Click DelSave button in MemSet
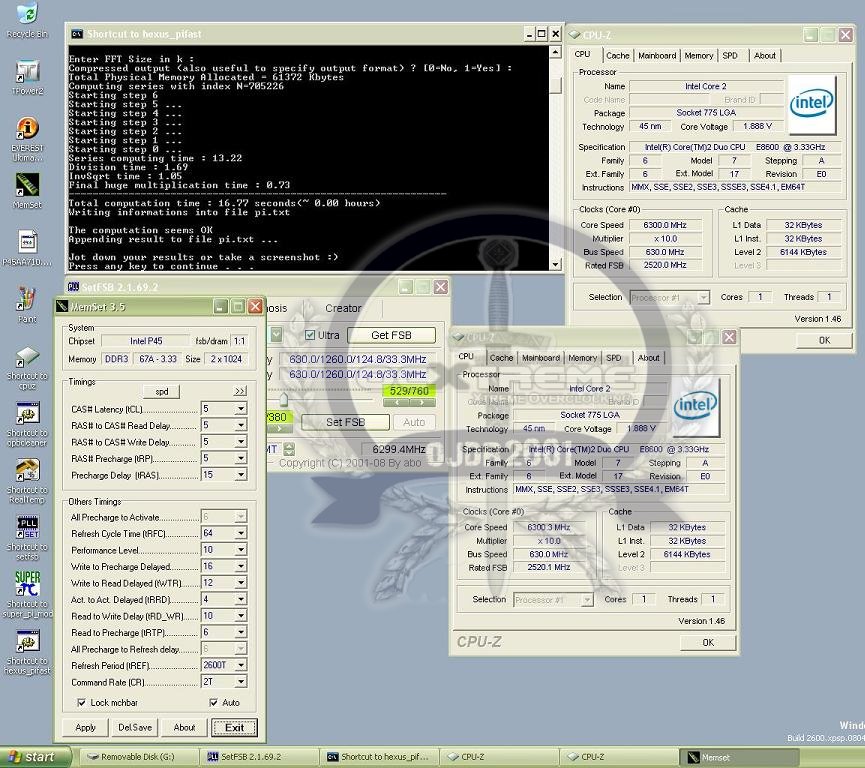This screenshot has width=865, height=768. pyautogui.click(x=135, y=727)
